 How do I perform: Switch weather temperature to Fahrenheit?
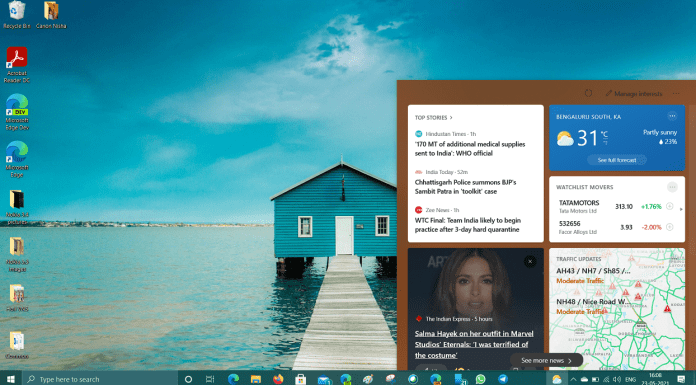[x=605, y=143]
